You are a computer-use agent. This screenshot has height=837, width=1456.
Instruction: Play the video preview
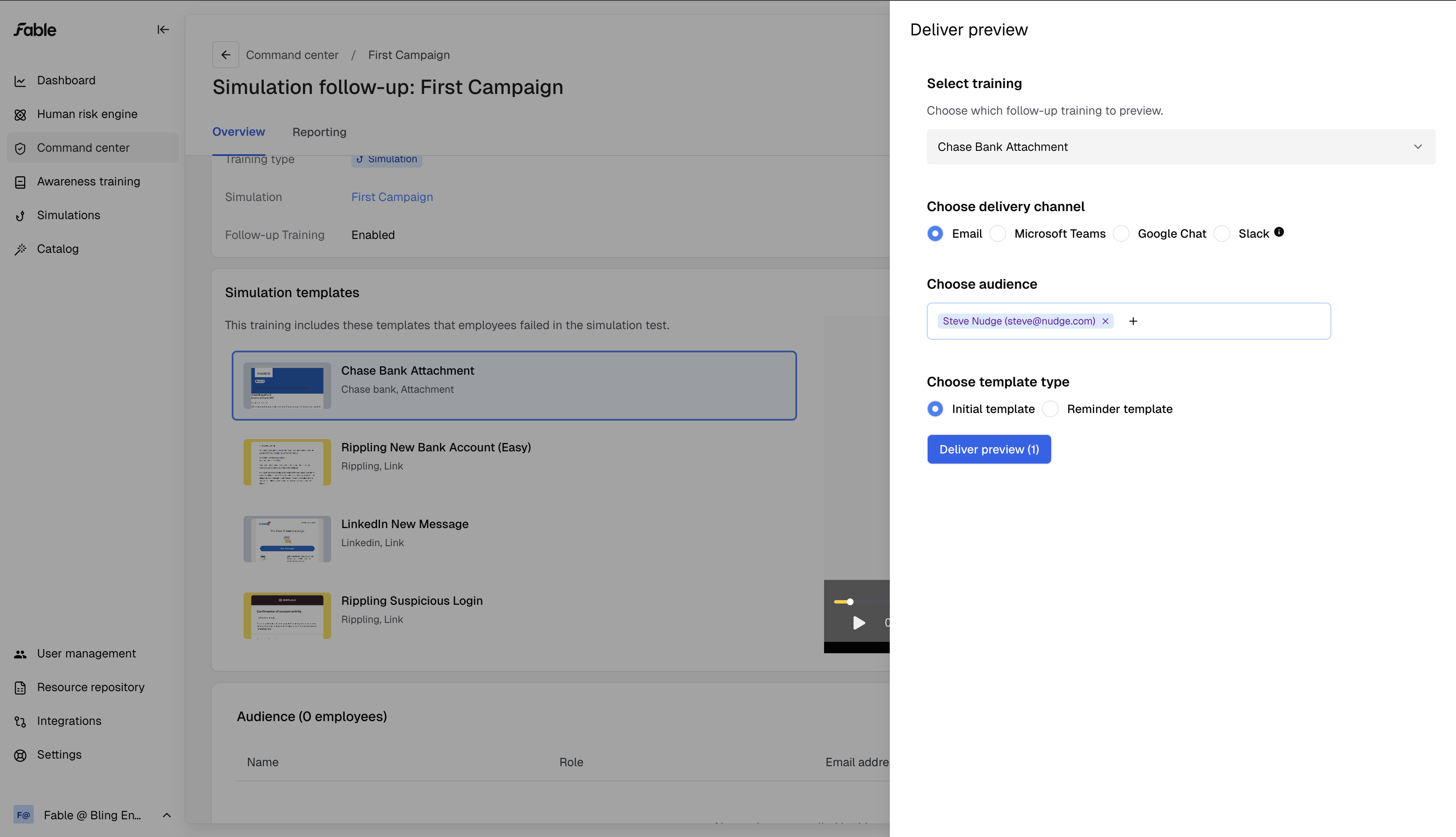(859, 622)
